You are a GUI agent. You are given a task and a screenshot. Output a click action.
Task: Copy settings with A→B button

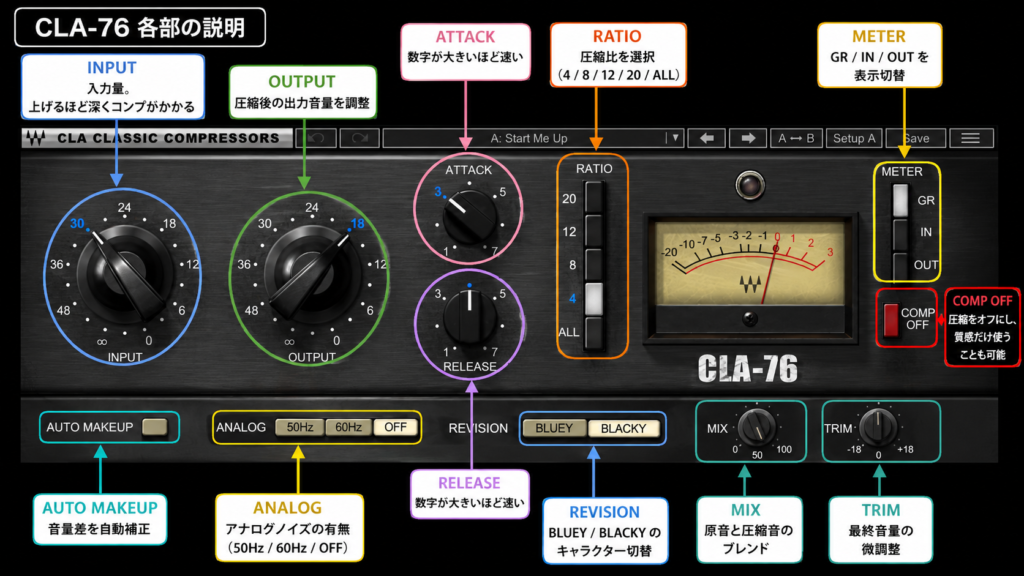pyautogui.click(x=796, y=138)
